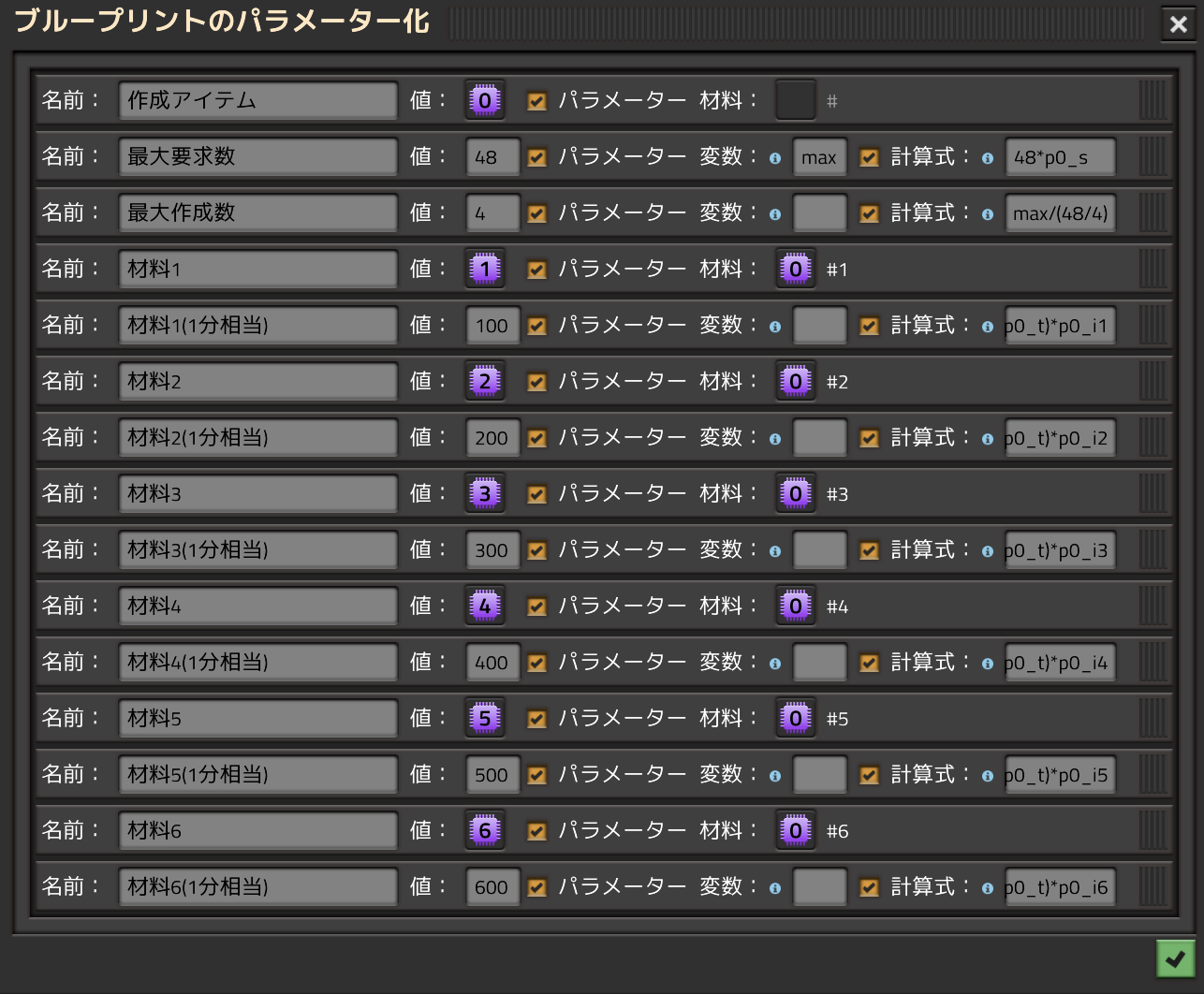The width and height of the screenshot is (1204, 994).
Task: Toggle the パラメーター checkbox for 最大要求数
Action: [x=537, y=157]
